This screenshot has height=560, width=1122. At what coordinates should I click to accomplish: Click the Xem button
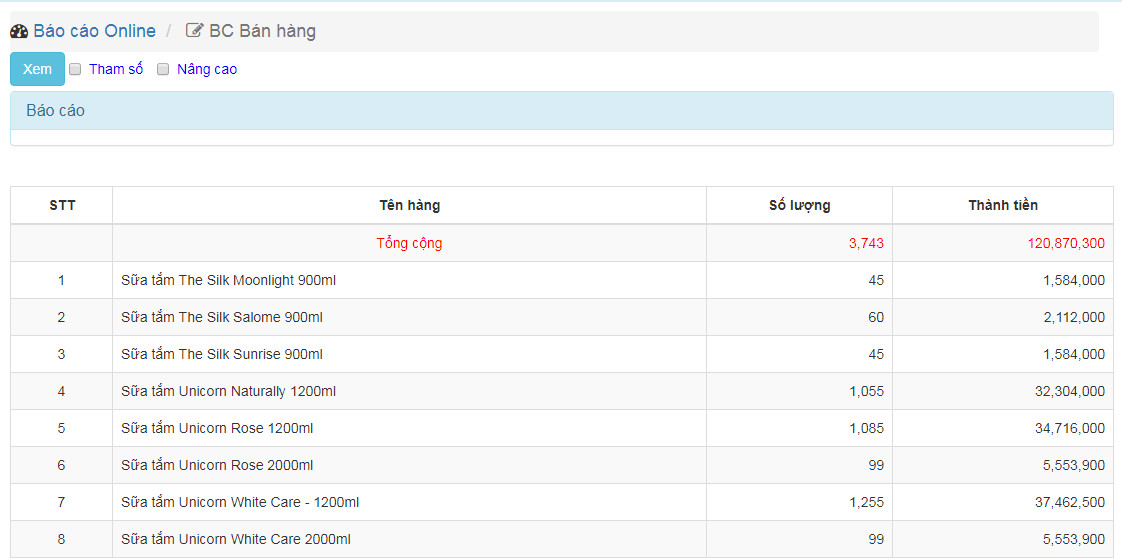coord(37,69)
